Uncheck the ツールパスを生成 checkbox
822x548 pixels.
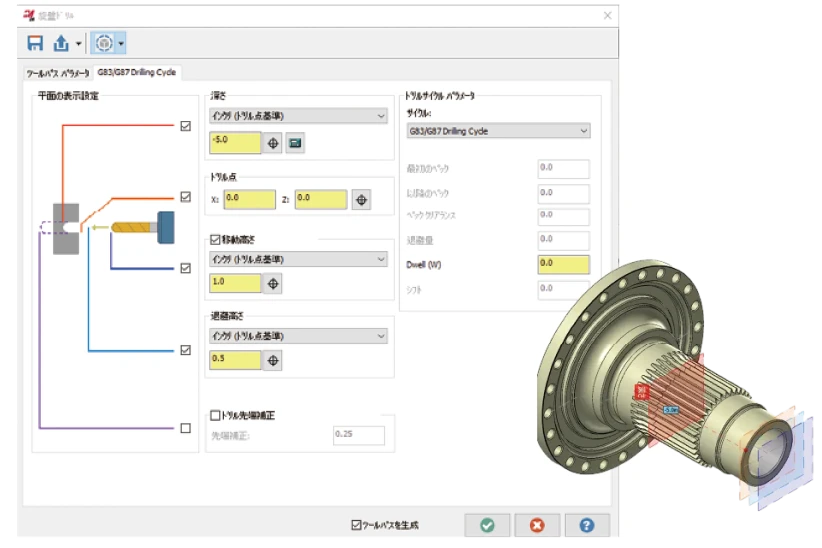pyautogui.click(x=356, y=525)
